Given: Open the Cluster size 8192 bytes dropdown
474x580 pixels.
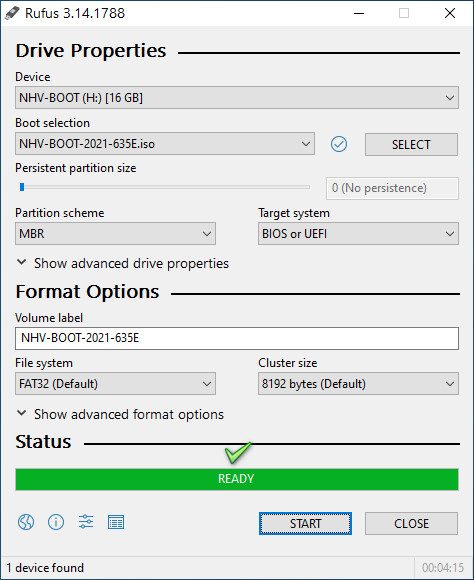Looking at the screenshot, I should [358, 384].
